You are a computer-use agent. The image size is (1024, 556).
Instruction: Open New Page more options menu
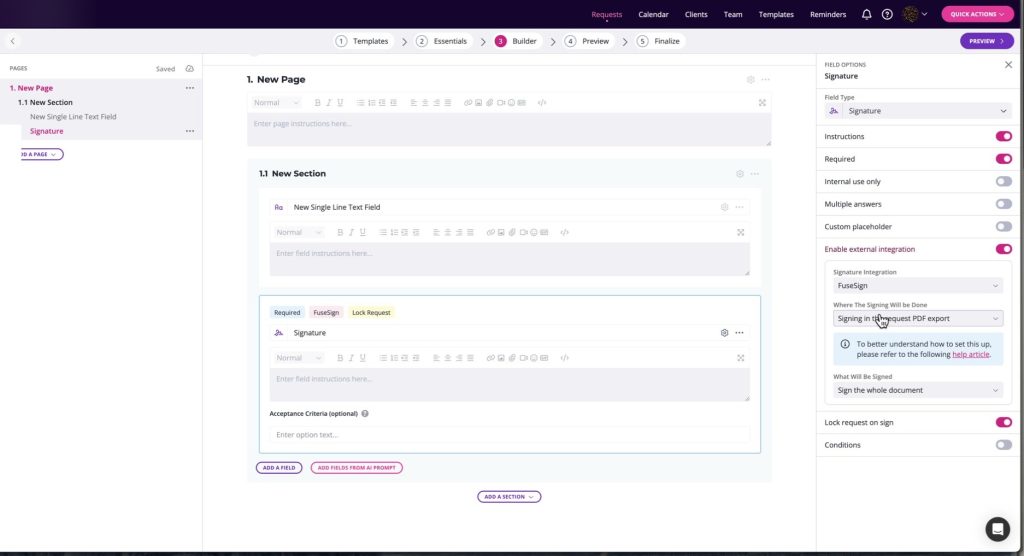765,80
